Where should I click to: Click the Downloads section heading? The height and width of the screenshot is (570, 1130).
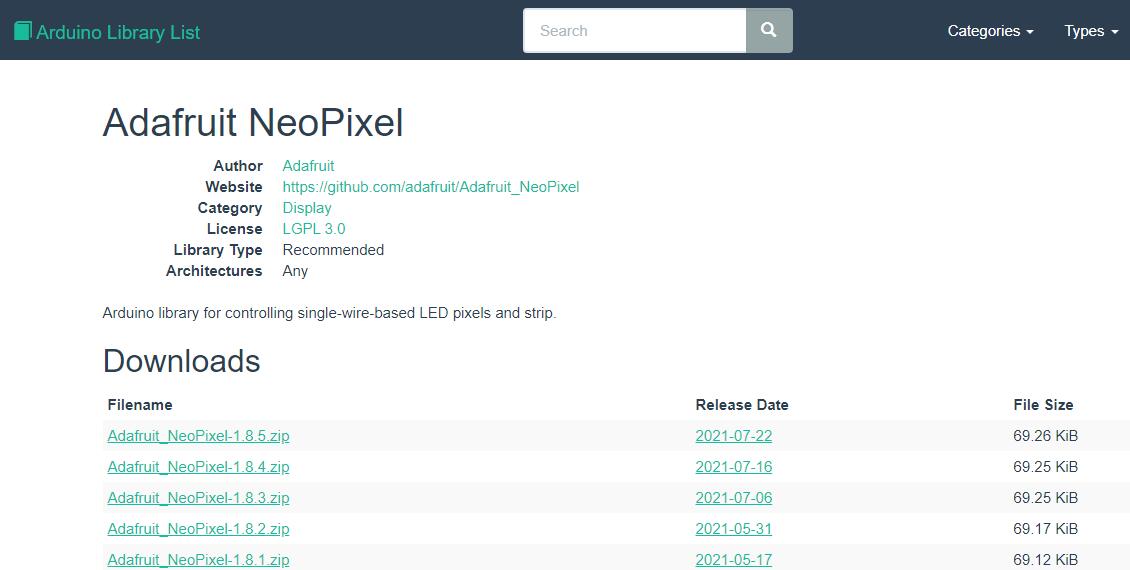tap(182, 361)
